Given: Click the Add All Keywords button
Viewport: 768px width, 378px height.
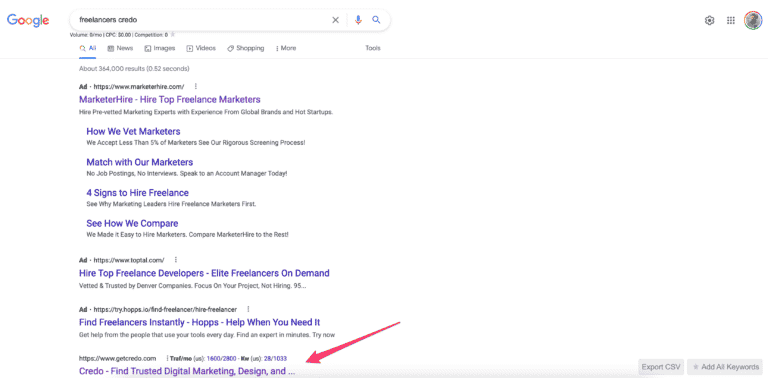Looking at the screenshot, I should pyautogui.click(x=725, y=367).
